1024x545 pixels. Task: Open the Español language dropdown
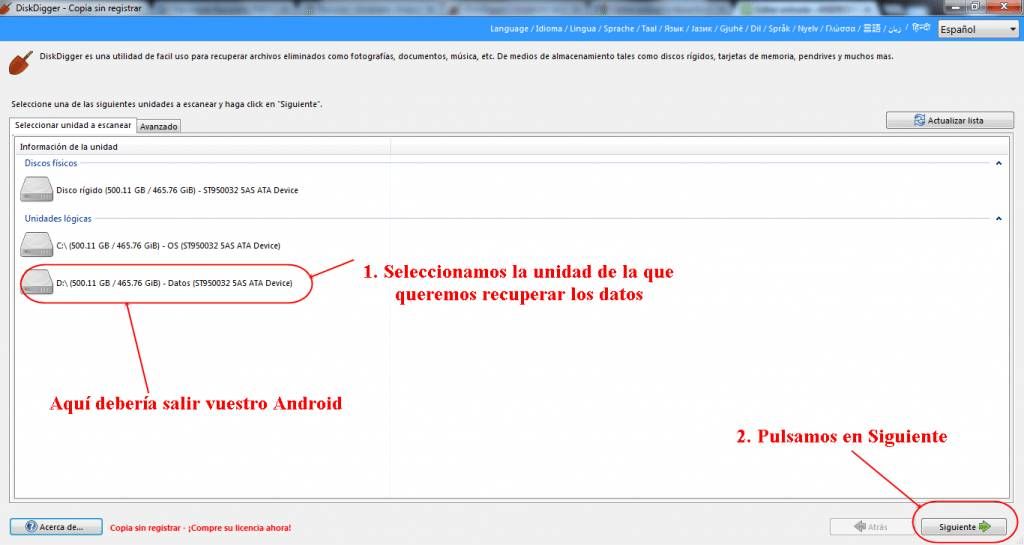[978, 29]
